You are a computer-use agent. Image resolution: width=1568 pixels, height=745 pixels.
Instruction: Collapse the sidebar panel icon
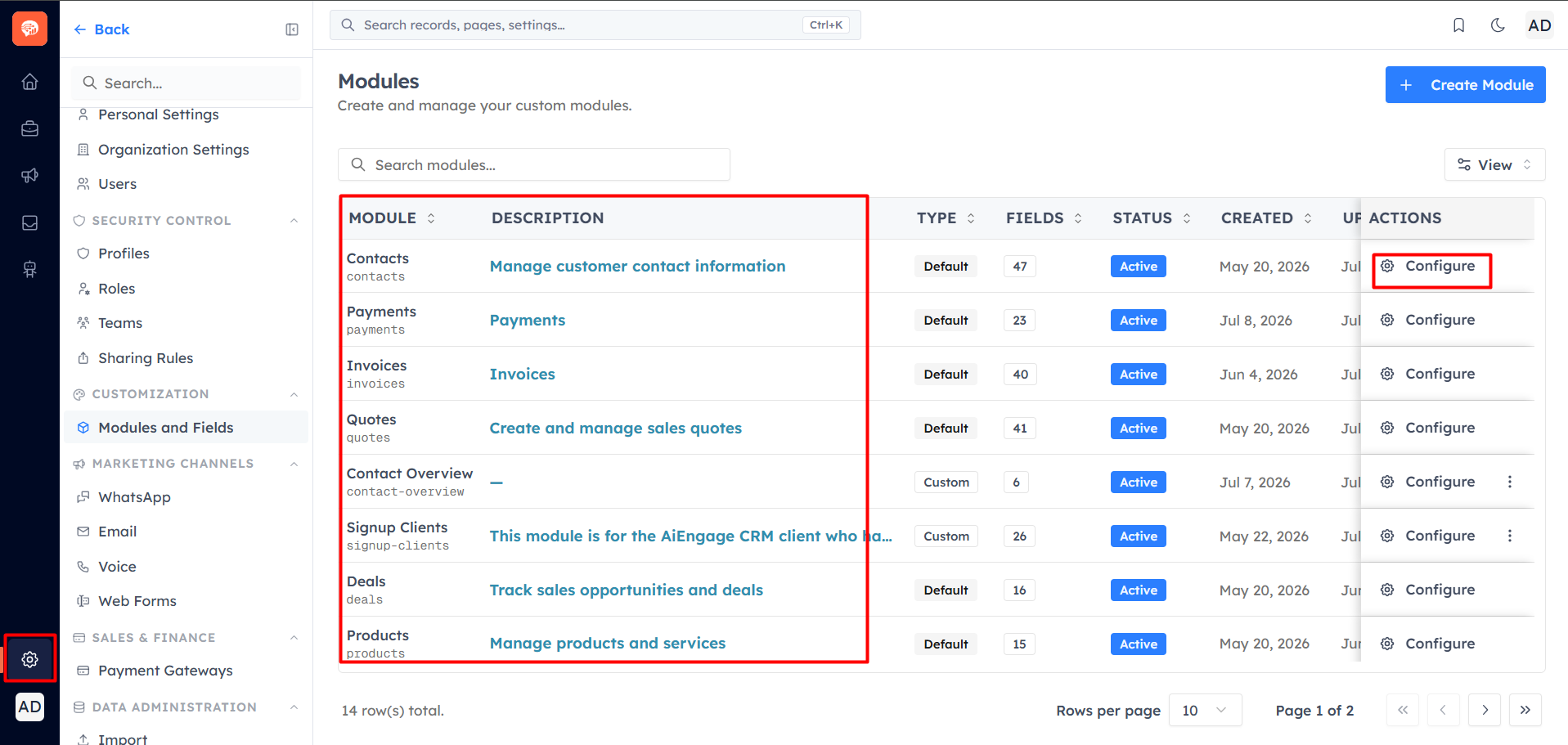pos(292,29)
